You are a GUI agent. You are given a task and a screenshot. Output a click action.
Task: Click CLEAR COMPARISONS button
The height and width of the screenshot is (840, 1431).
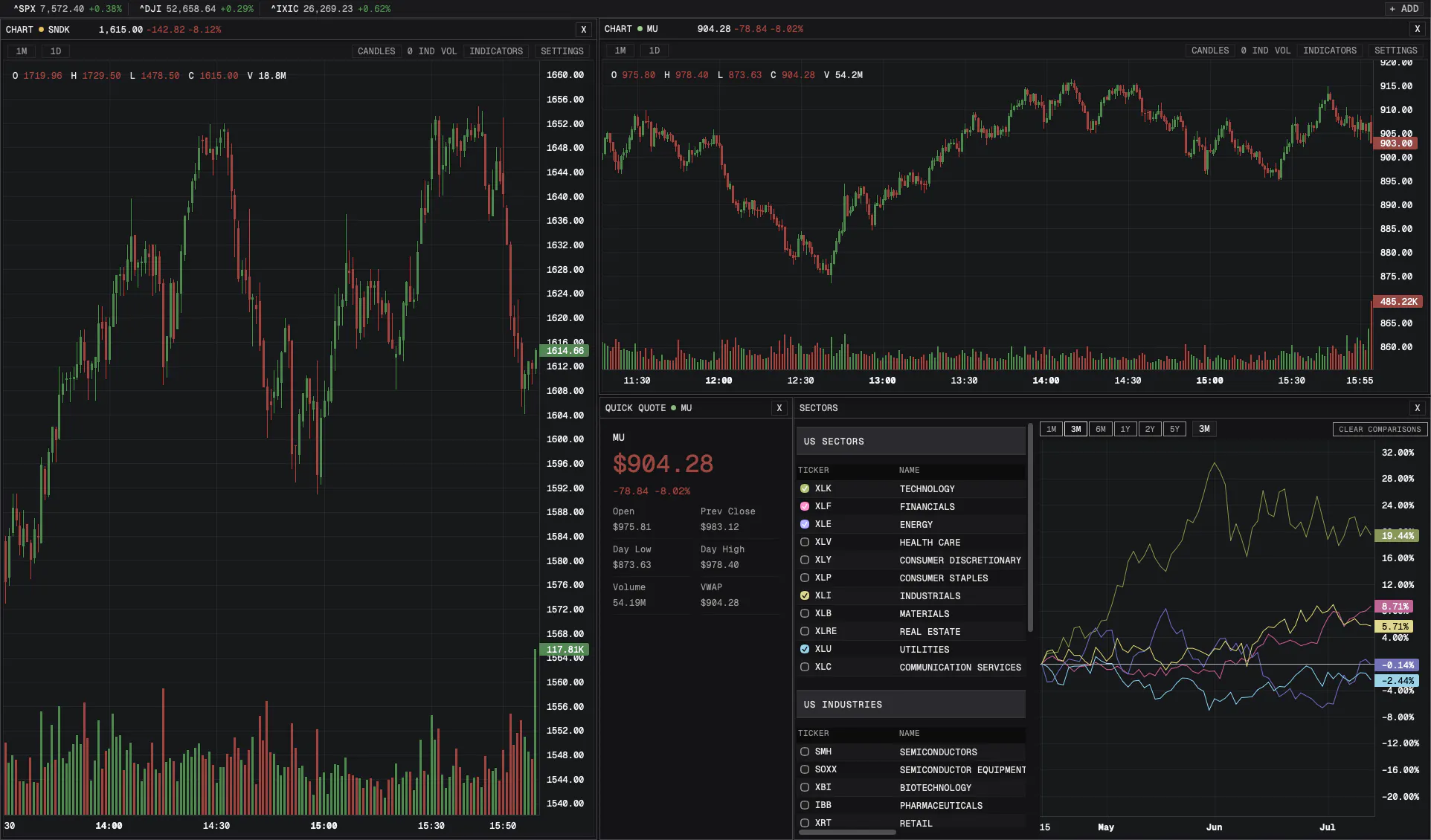(x=1380, y=429)
